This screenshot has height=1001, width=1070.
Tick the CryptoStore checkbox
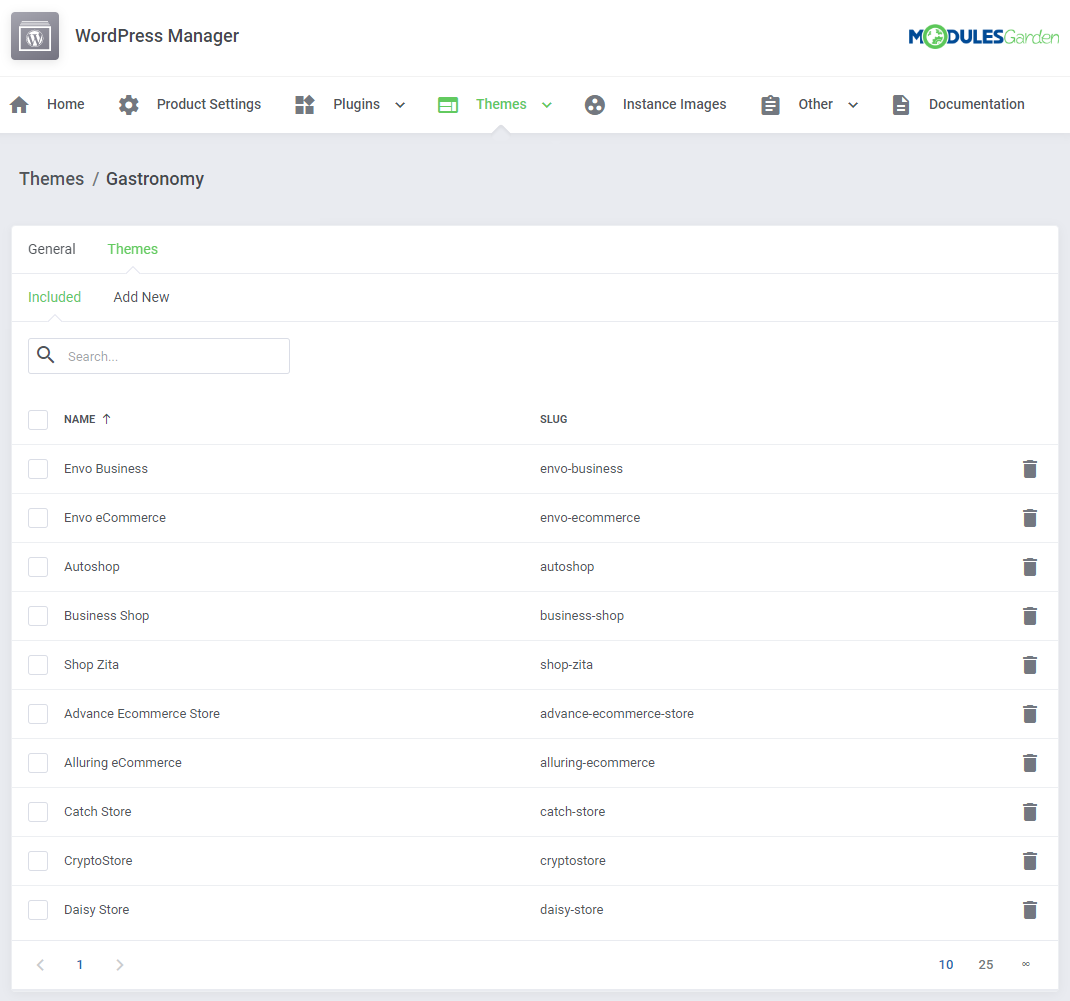coord(38,861)
